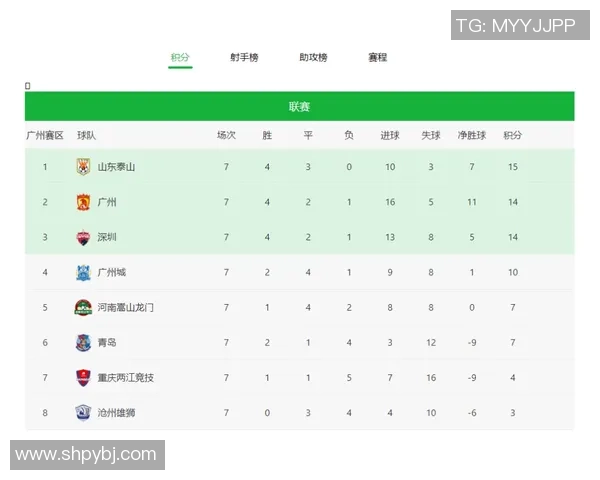Switch to the 射手榜 top scorers tab
The image size is (600, 480).
click(x=244, y=58)
